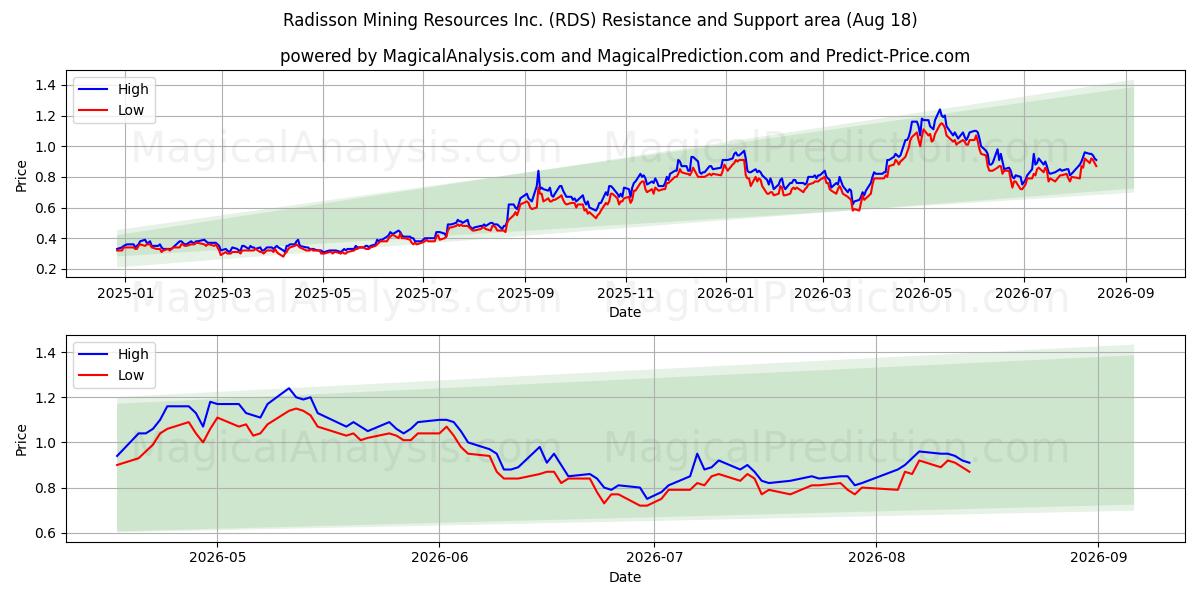Click the May 2026 price peak in top chart
The width and height of the screenshot is (1200, 600).
point(939,110)
